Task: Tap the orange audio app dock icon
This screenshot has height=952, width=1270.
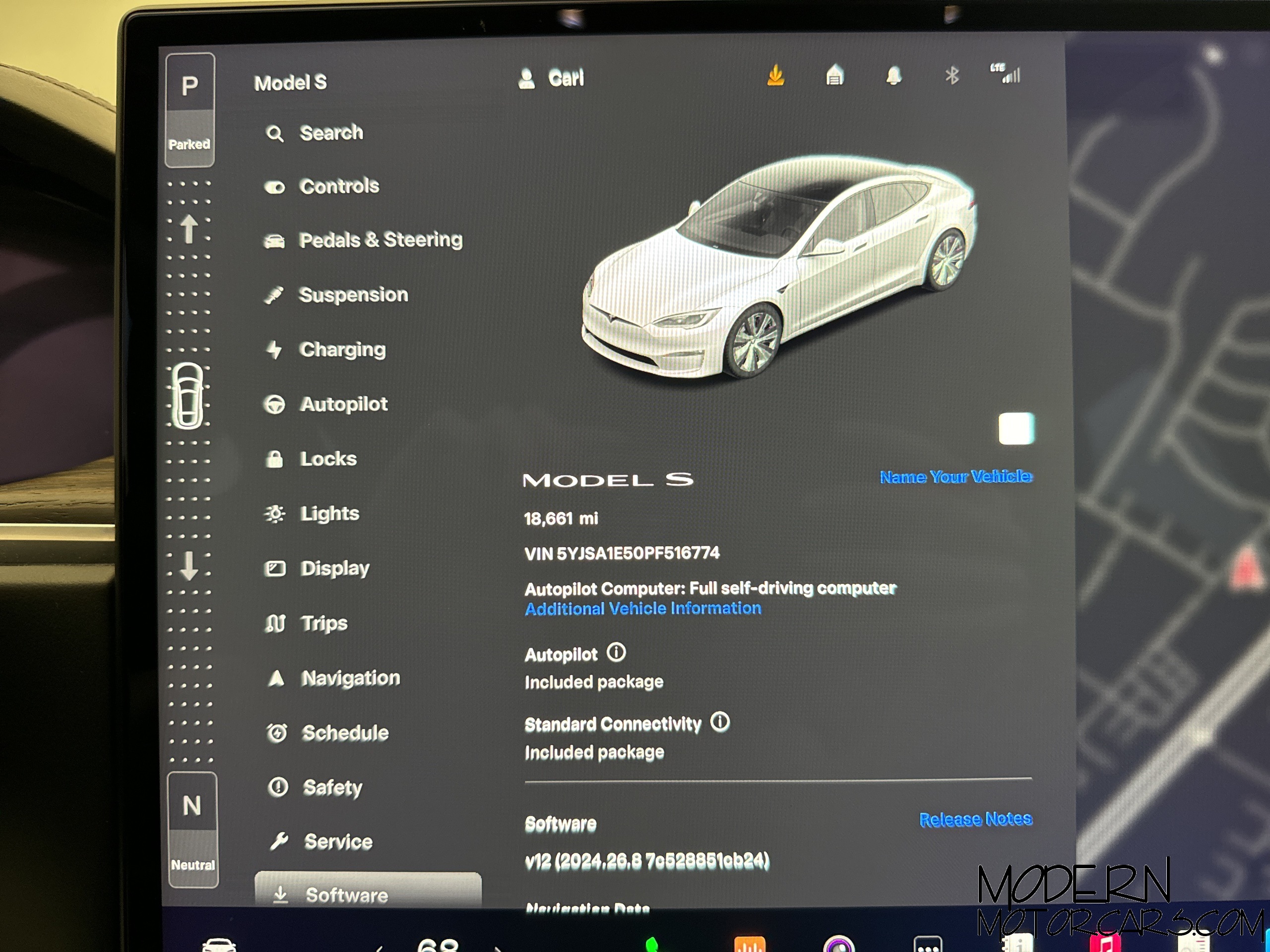Action: [749, 944]
